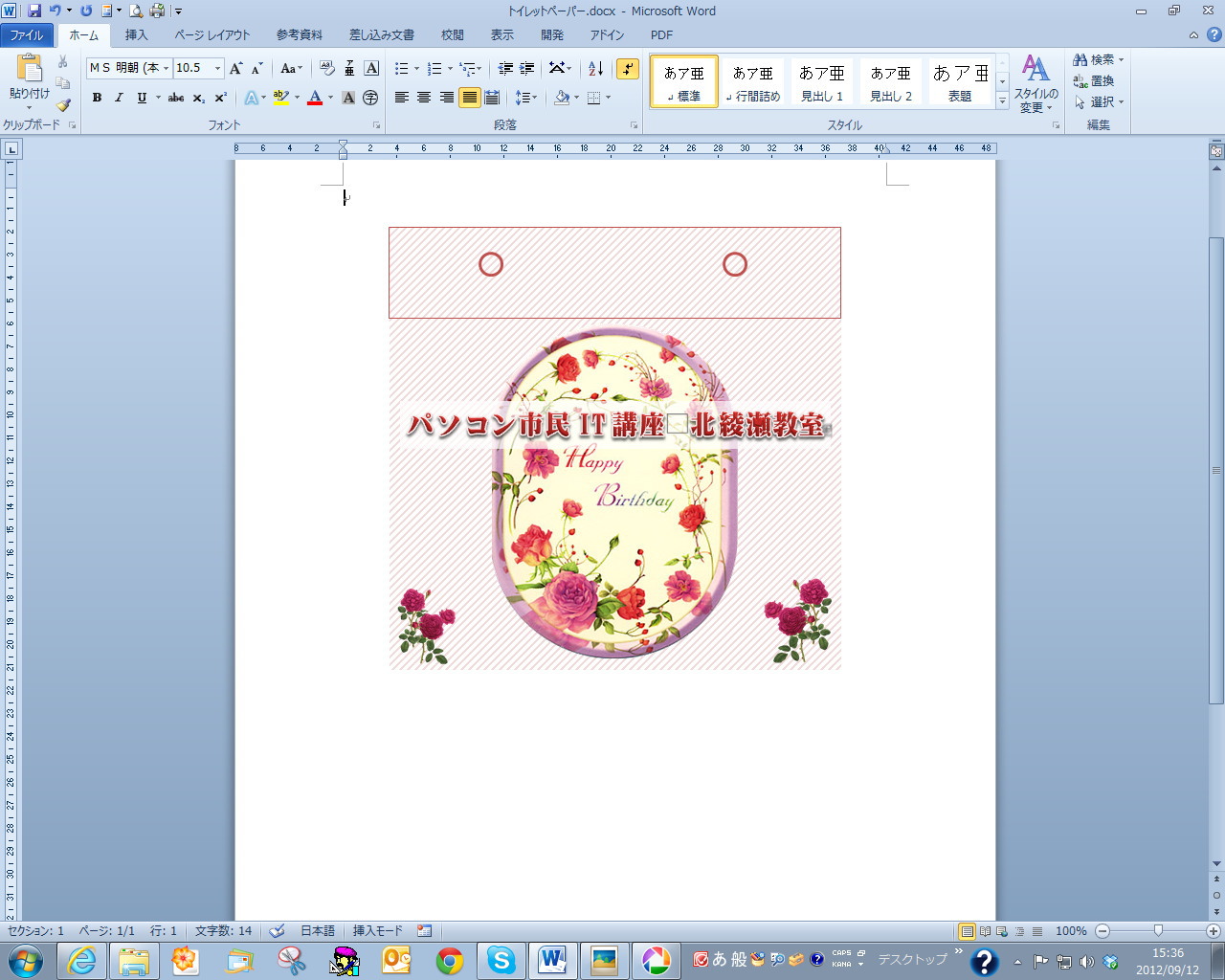Click Bullets list icon
This screenshot has height=980, width=1225.
tap(402, 68)
